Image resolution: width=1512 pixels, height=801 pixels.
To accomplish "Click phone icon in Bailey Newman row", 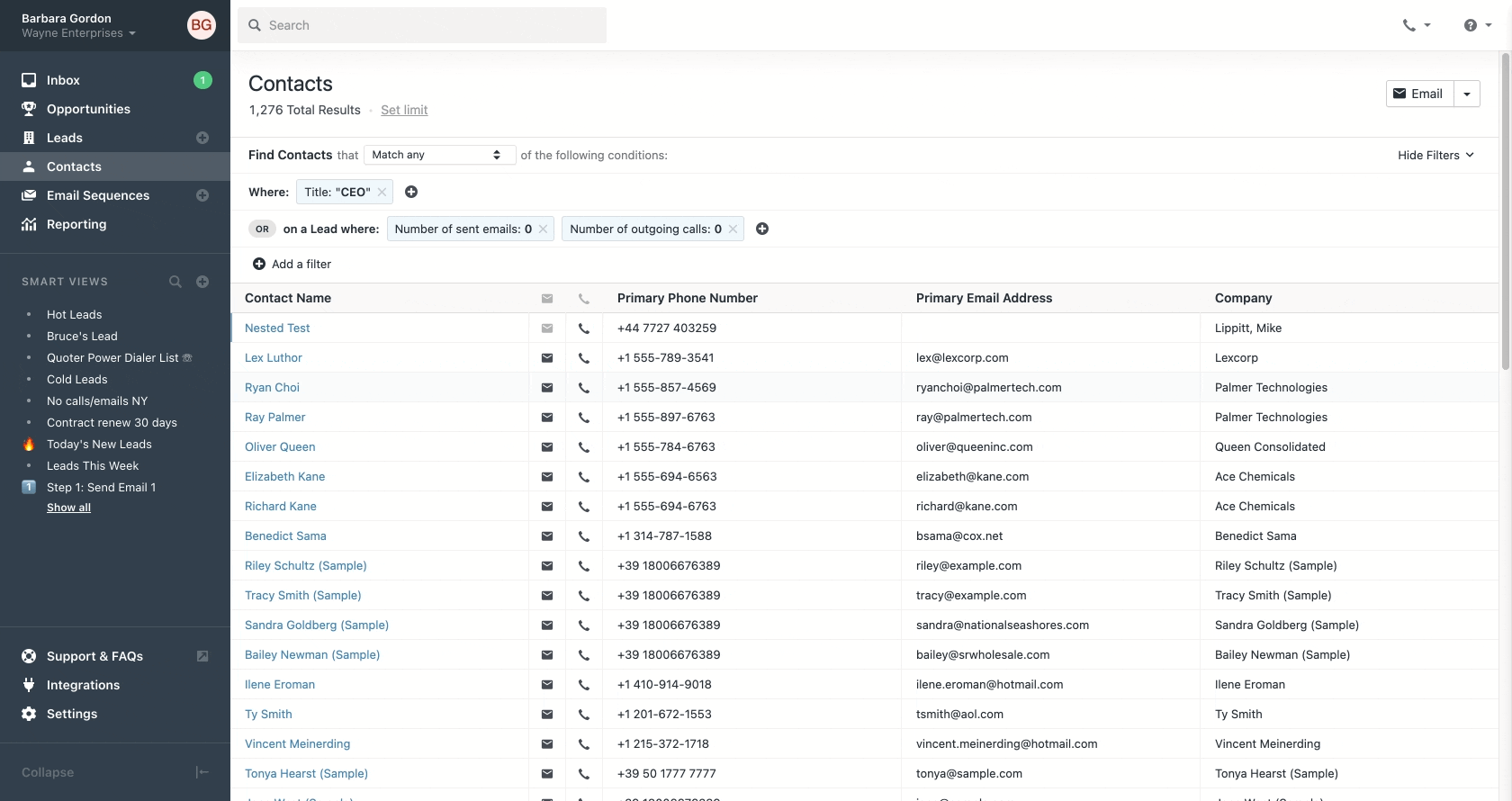I will pyautogui.click(x=584, y=655).
